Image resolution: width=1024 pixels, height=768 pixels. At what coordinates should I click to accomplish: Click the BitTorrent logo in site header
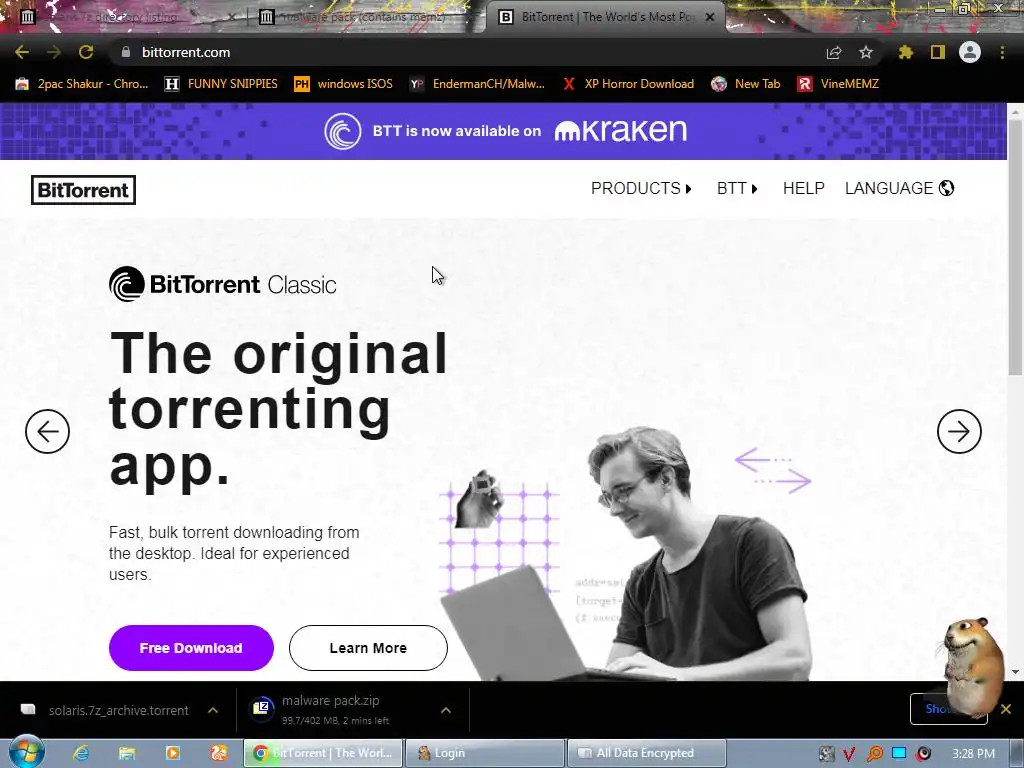[84, 190]
